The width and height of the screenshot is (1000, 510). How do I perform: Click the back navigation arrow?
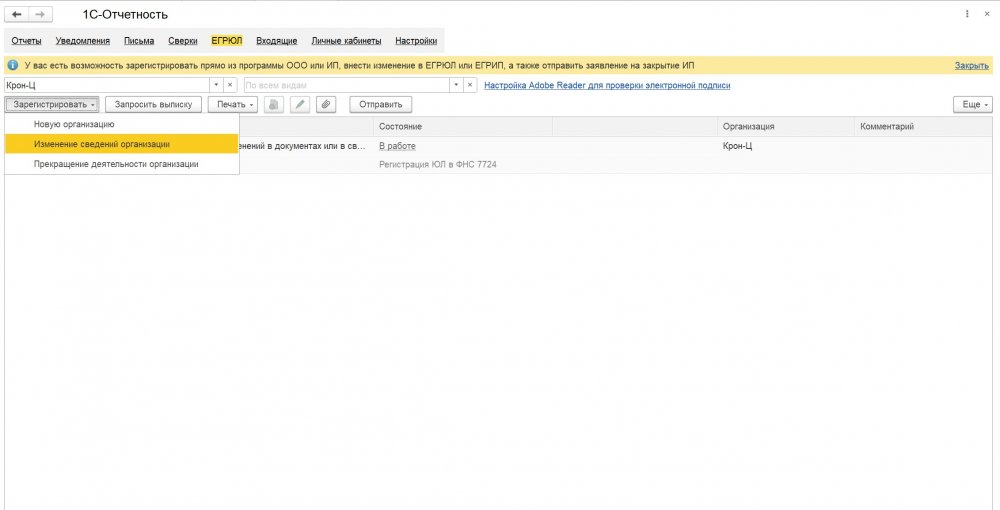[x=17, y=14]
